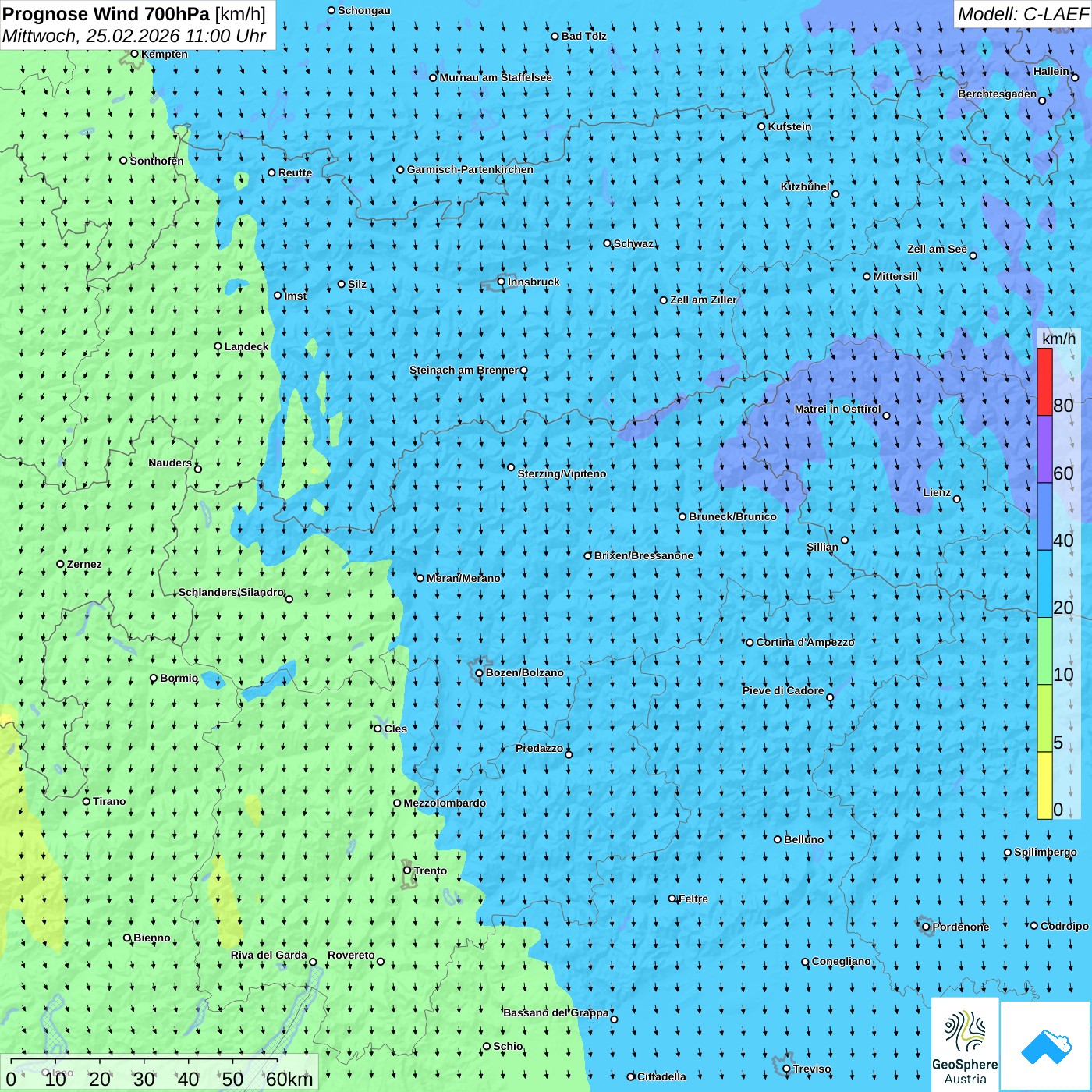Viewport: 1092px width, 1092px height.
Task: Select the Cortina d'Ampezzo marker
Action: coord(750,643)
